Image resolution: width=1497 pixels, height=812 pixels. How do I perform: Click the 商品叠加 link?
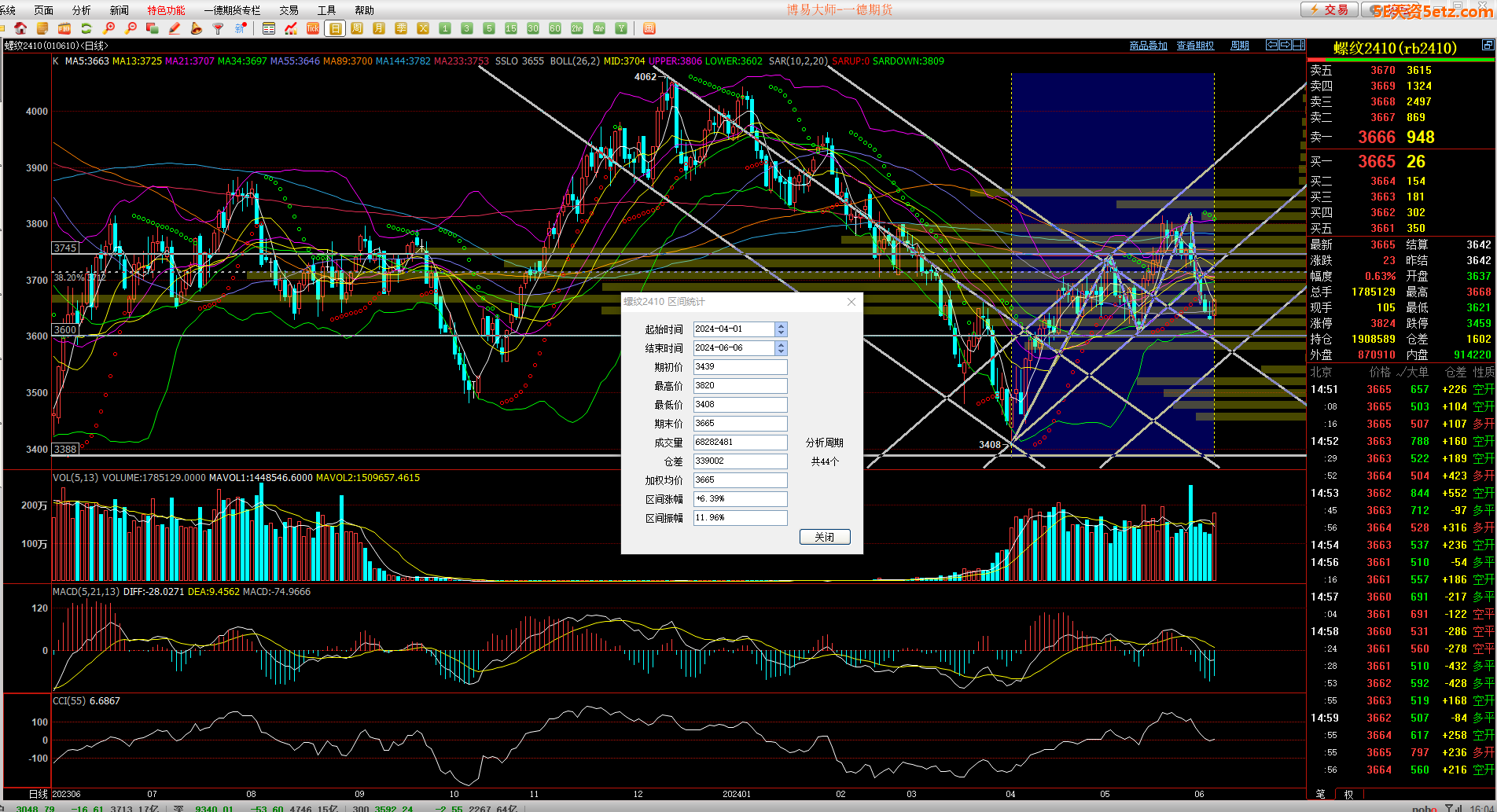1148,46
